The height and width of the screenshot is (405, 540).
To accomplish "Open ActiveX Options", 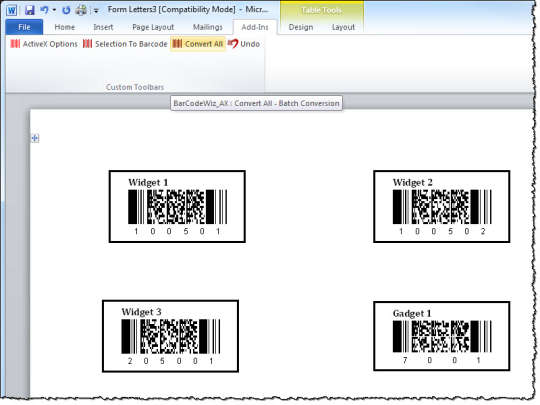I will coord(44,44).
